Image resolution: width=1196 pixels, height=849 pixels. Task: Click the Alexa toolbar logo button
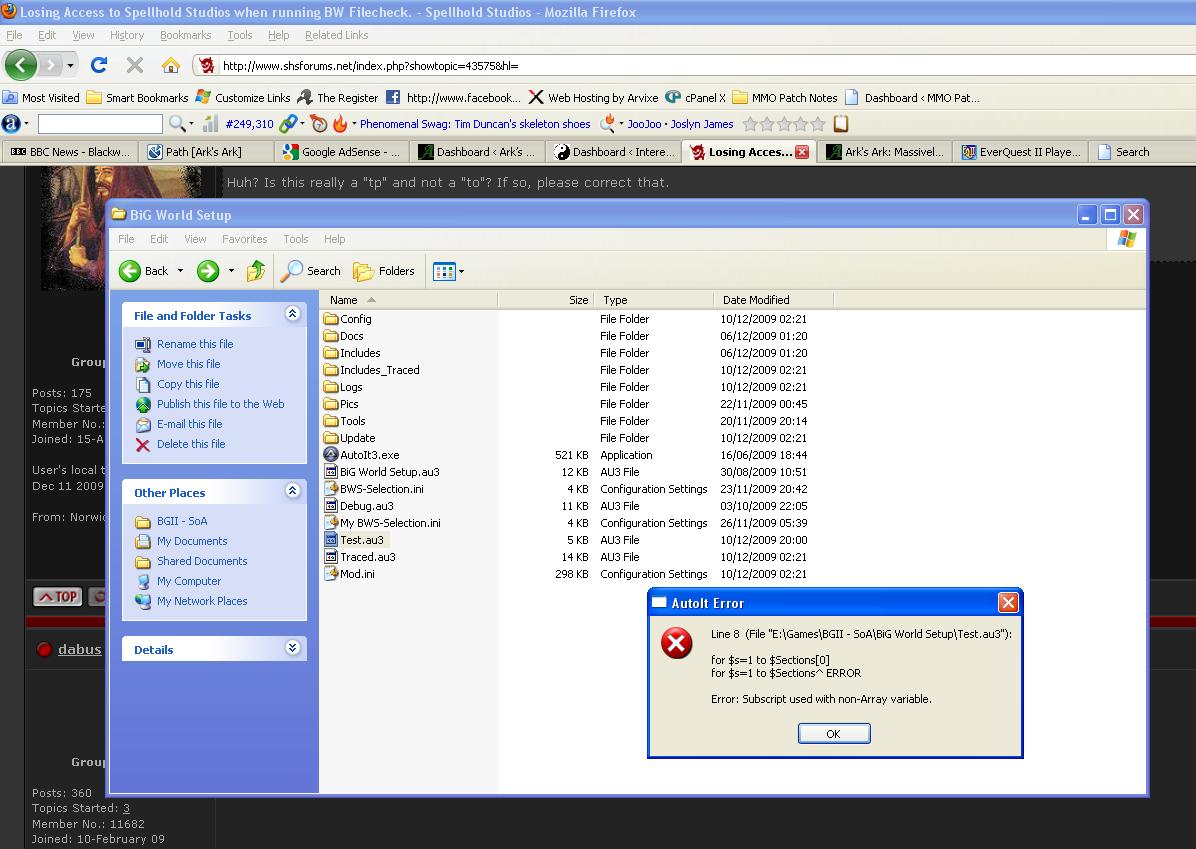click(11, 124)
